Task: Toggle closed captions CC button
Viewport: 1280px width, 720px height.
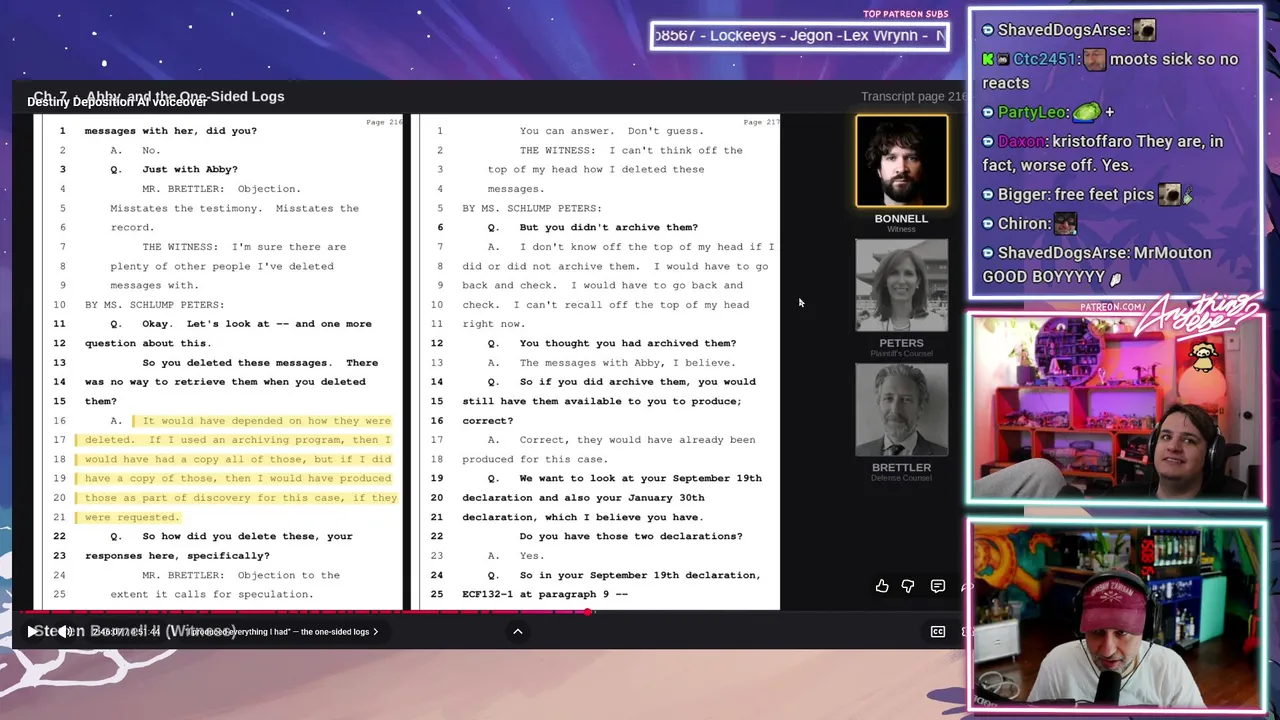Action: pyautogui.click(x=938, y=632)
